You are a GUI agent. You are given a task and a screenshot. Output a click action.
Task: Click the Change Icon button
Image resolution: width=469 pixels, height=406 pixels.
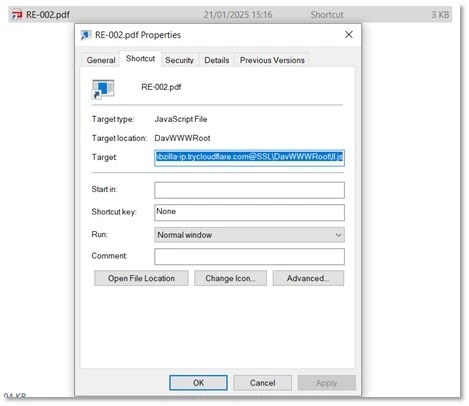tap(230, 278)
